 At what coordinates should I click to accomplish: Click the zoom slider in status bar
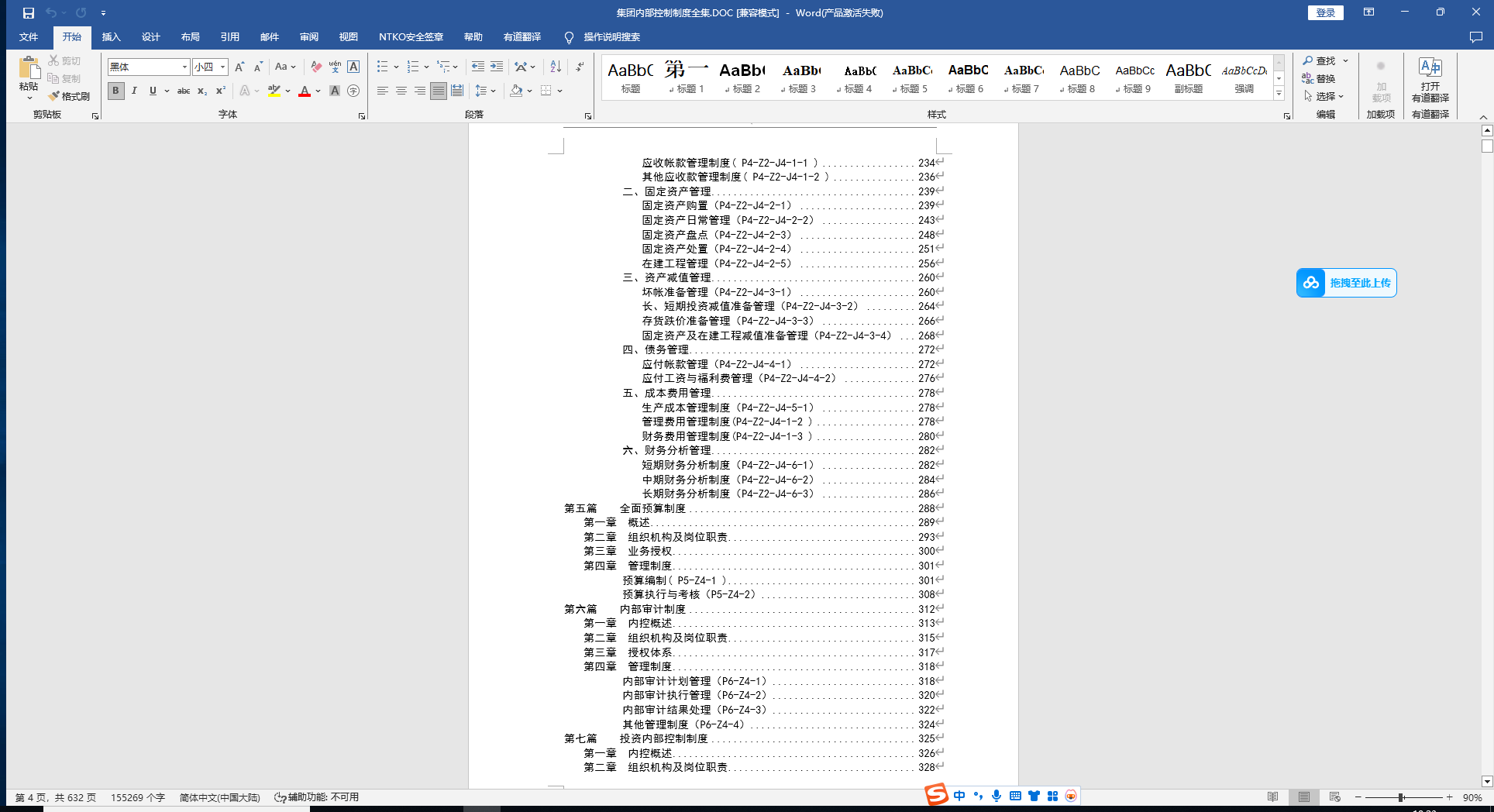click(1401, 797)
